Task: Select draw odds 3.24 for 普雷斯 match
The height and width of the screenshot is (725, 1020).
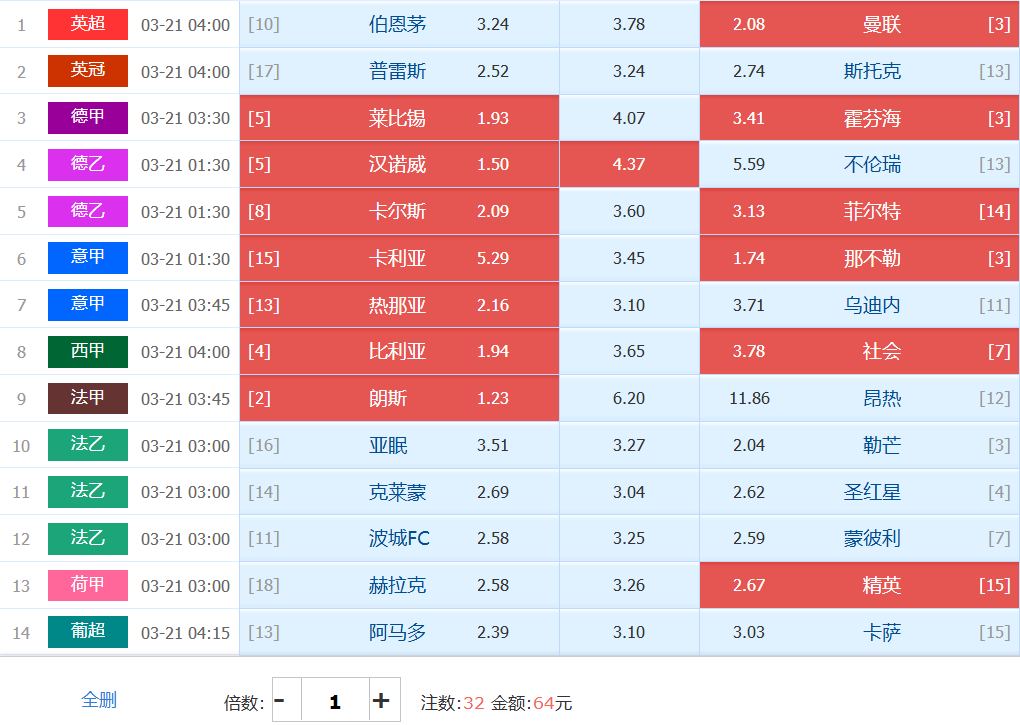Action: (x=629, y=71)
